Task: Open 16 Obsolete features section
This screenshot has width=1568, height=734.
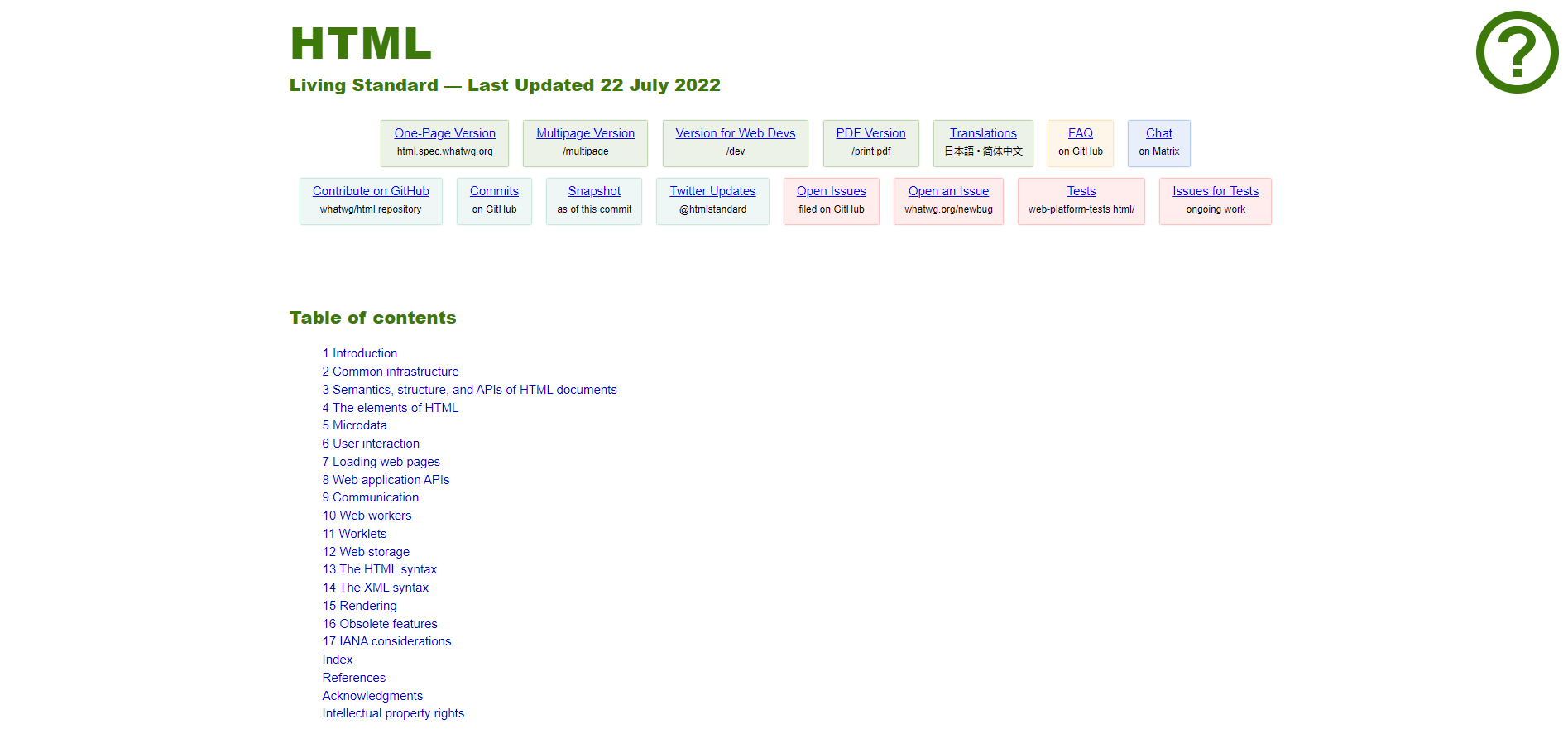Action: pyautogui.click(x=380, y=624)
